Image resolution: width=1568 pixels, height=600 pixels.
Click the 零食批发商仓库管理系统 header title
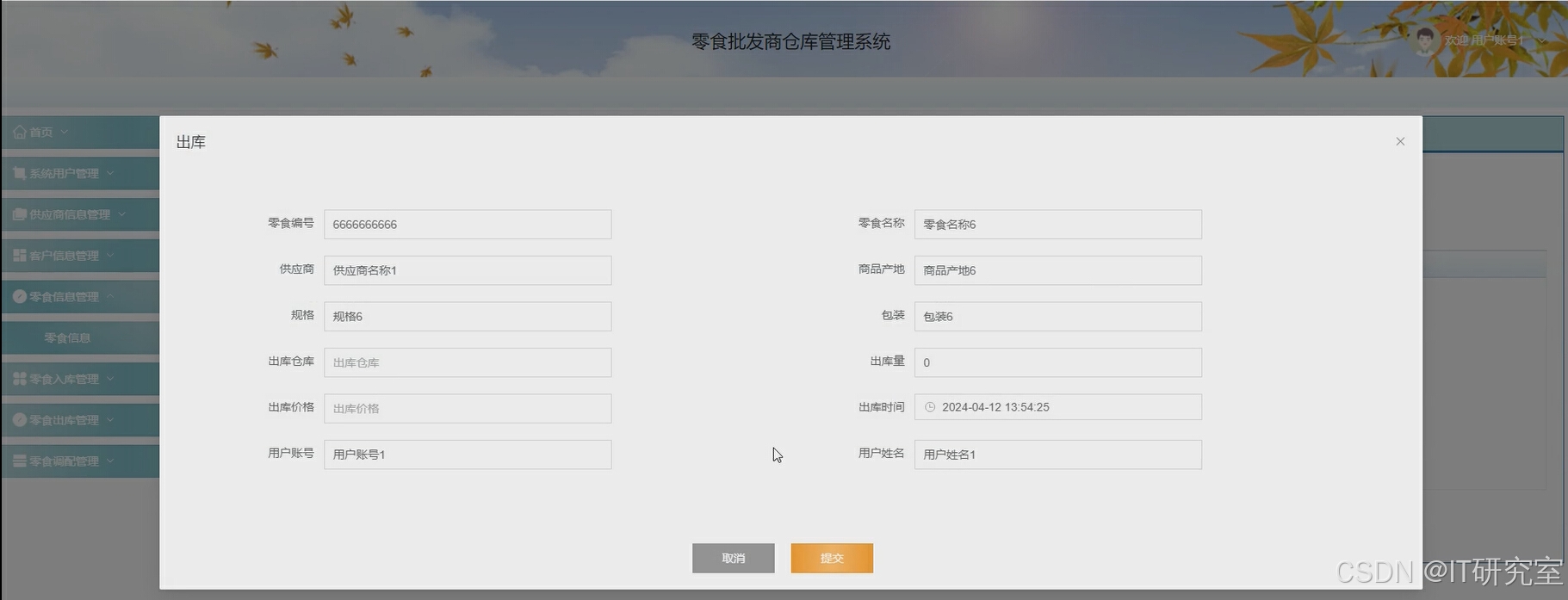coord(790,41)
